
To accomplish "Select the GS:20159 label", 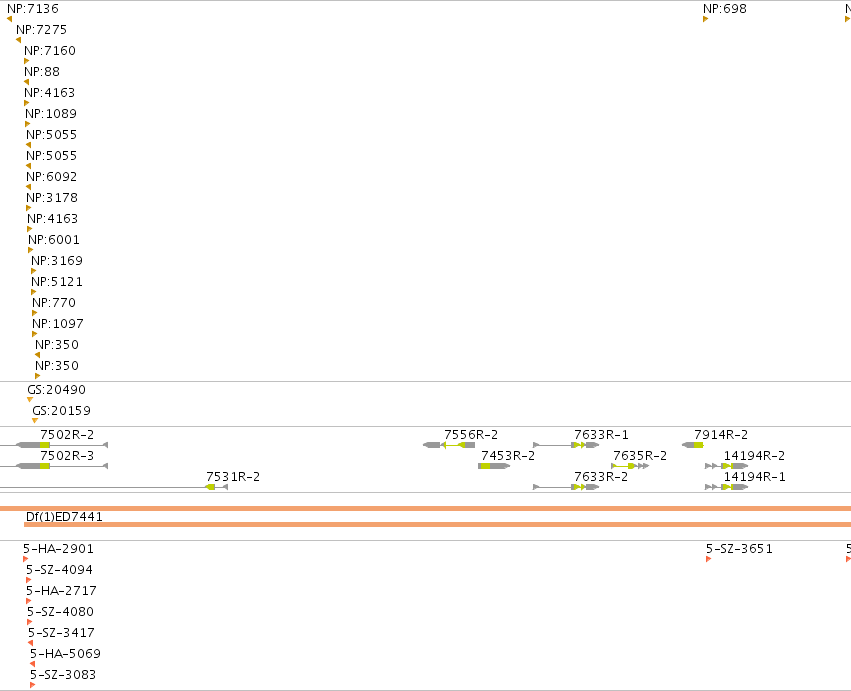I will [x=61, y=411].
